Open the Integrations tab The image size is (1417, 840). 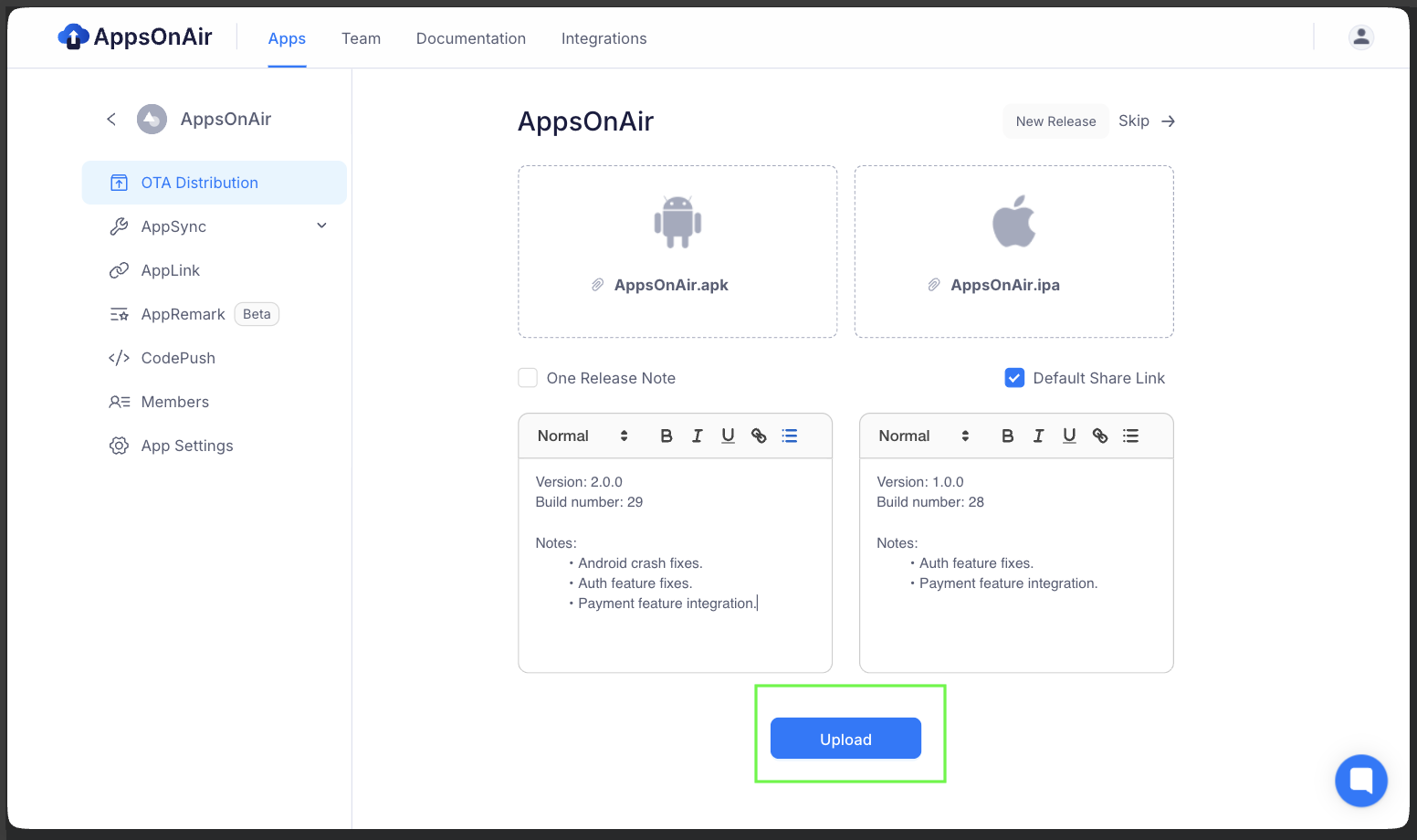[604, 38]
